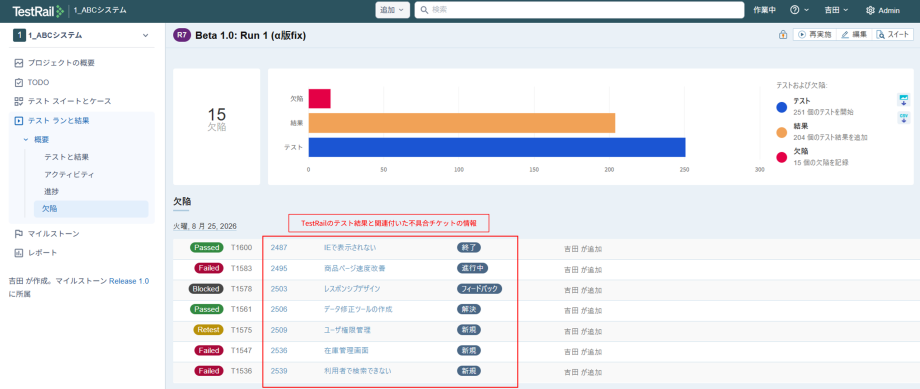This screenshot has height=389, width=920.
Task: Select テストと結果 submenu item
Action: point(66,157)
